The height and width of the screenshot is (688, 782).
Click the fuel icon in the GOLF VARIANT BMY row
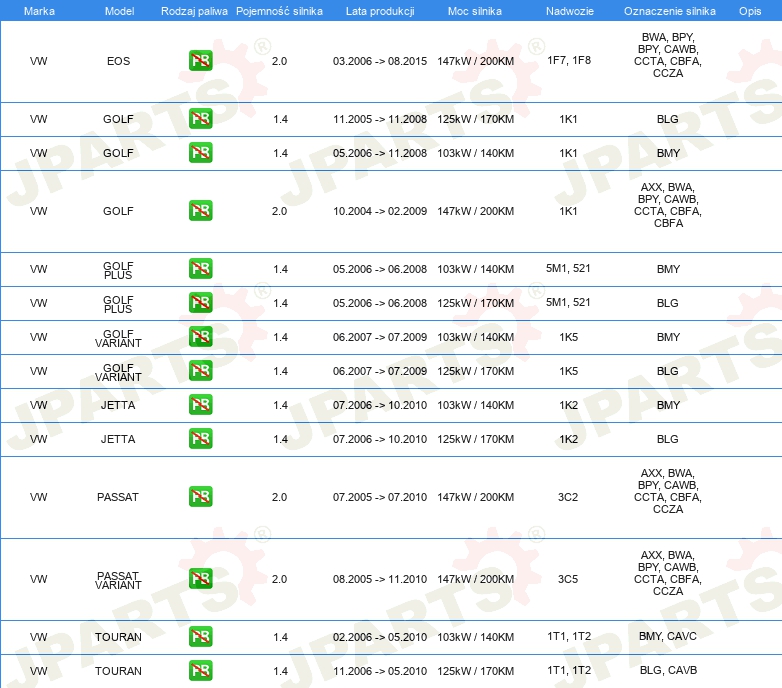[200, 337]
